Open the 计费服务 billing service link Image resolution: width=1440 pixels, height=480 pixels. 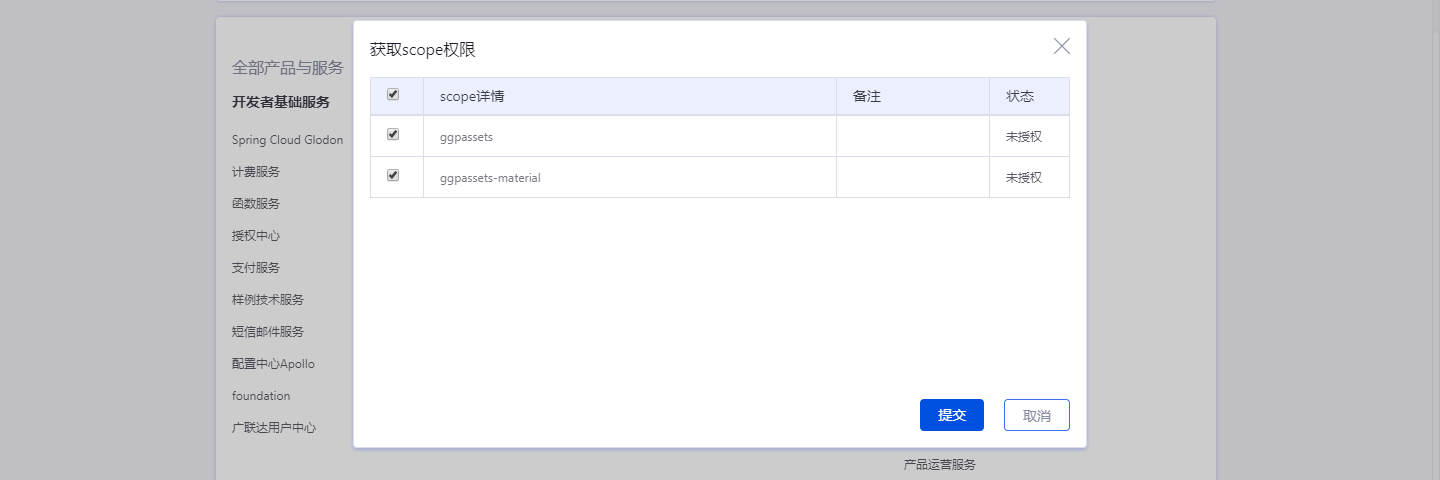256,172
